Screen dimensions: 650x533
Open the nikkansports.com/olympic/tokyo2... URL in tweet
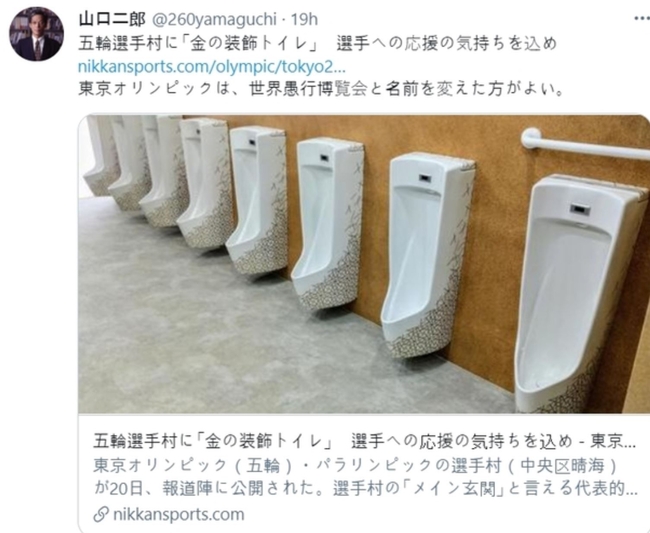[211, 67]
